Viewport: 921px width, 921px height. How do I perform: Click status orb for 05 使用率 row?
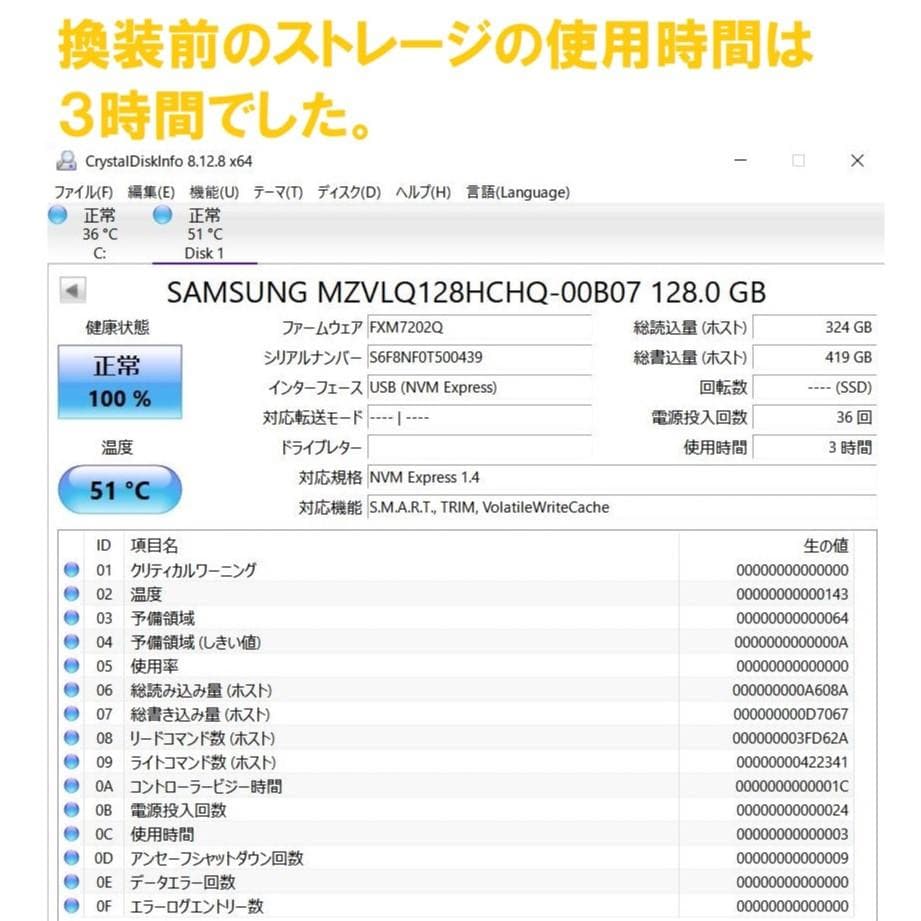(72, 666)
